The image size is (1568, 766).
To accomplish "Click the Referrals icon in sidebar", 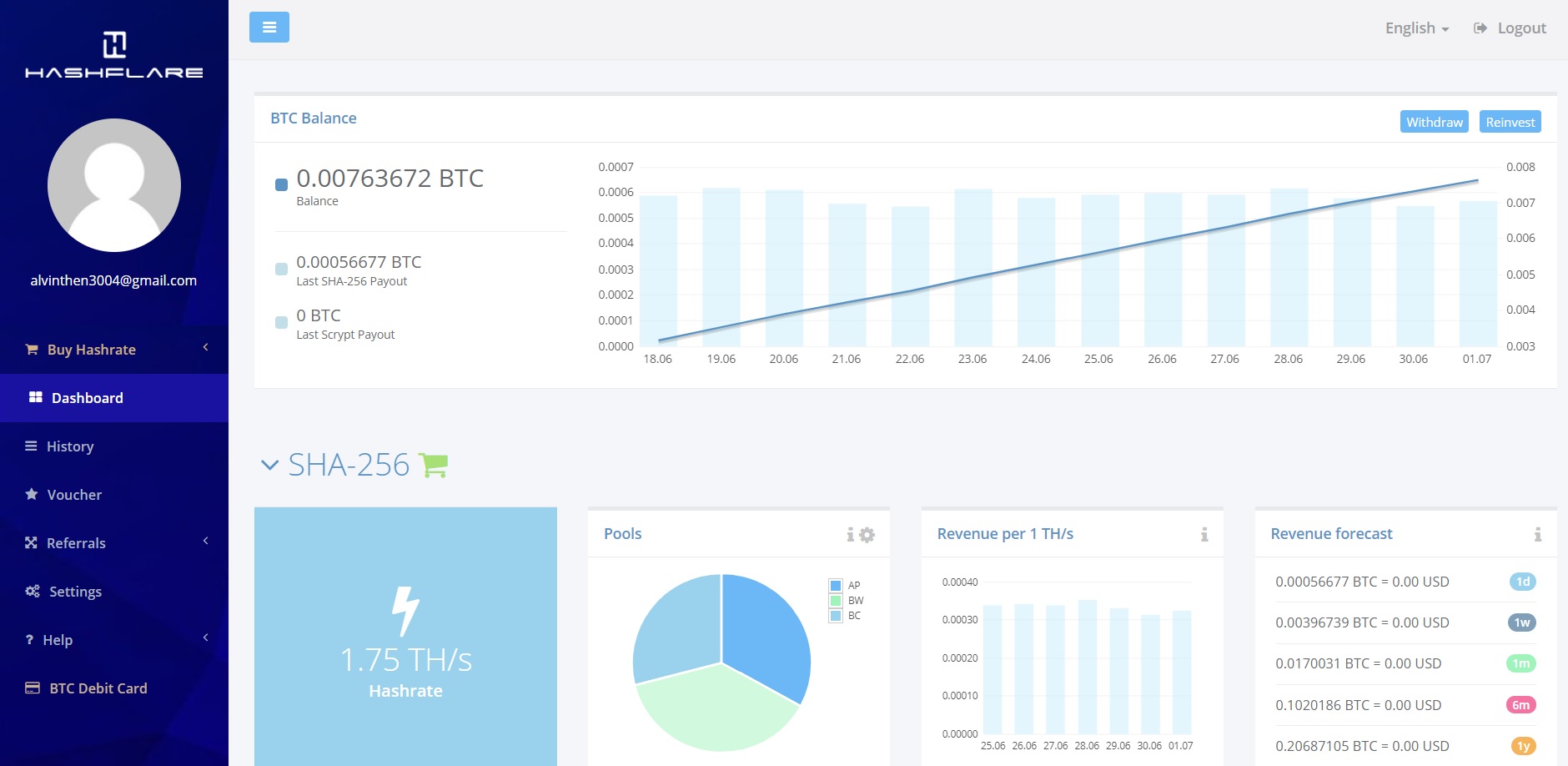I will pos(31,542).
